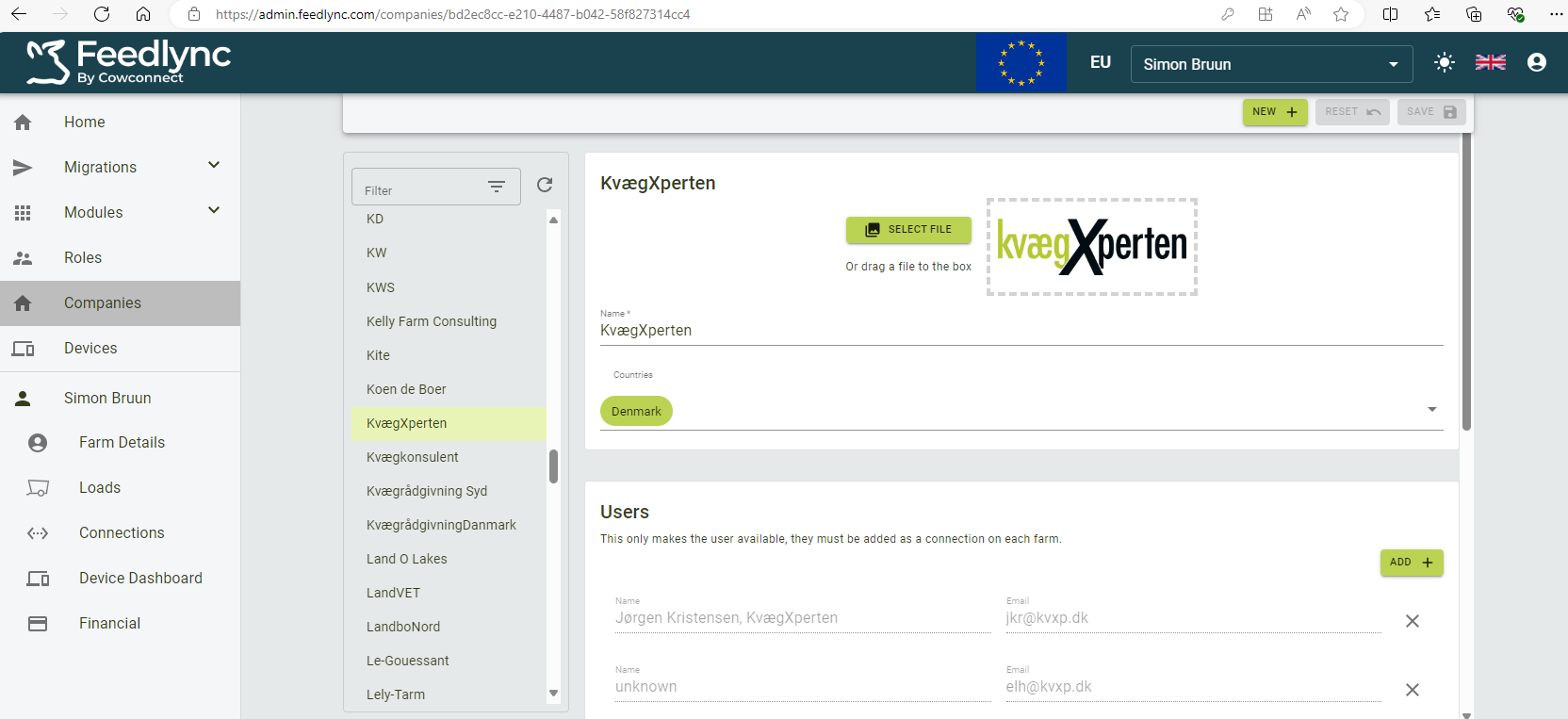The height and width of the screenshot is (719, 1568).
Task: Go to the browser home page icon
Action: 143,14
